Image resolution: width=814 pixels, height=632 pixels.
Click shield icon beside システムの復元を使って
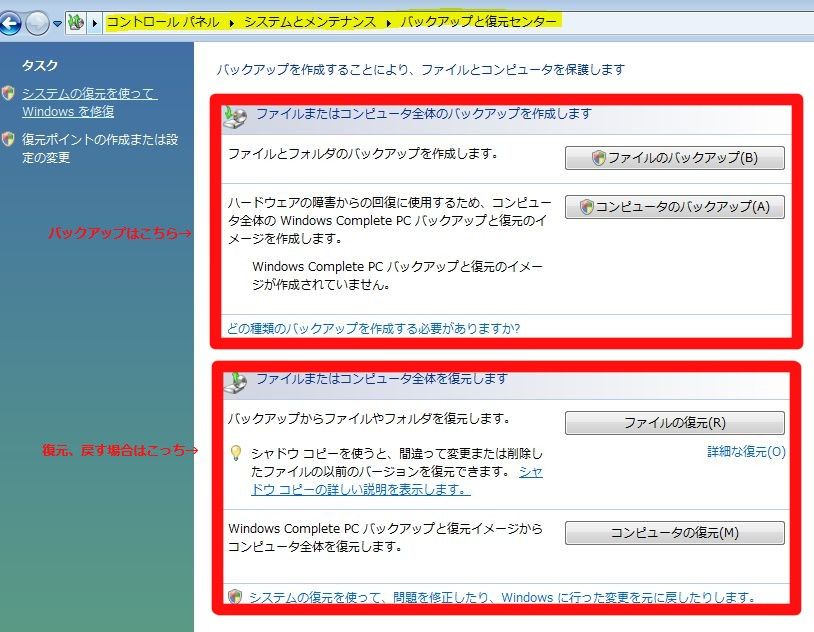8,93
